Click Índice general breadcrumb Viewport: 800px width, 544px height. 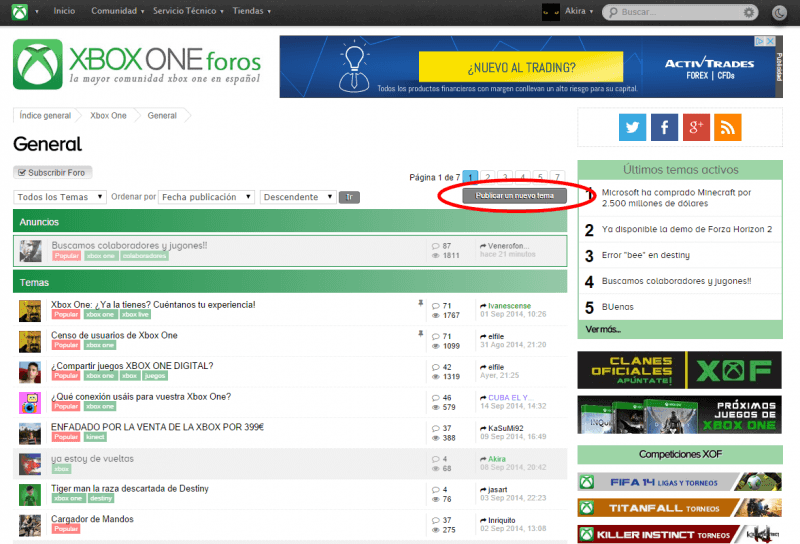click(45, 115)
